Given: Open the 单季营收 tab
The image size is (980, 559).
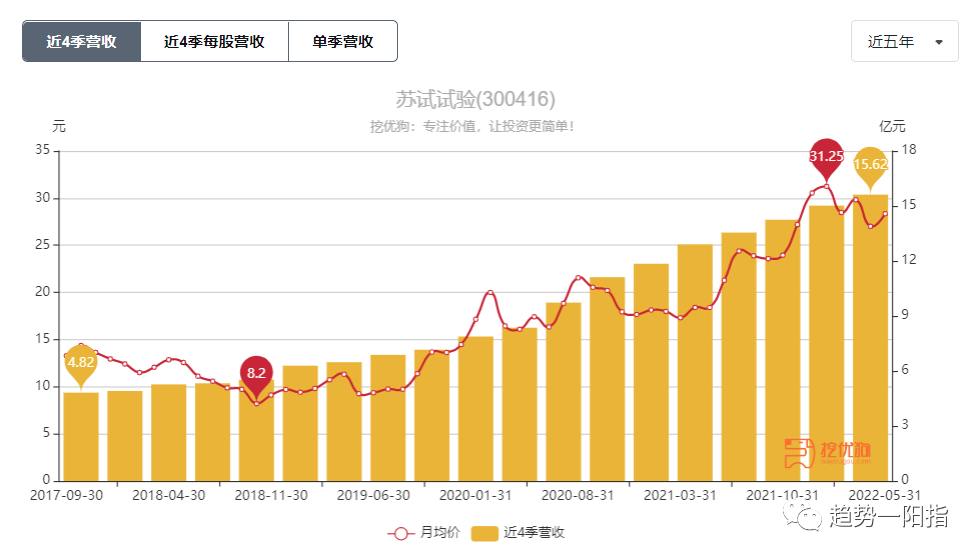Looking at the screenshot, I should [x=342, y=41].
